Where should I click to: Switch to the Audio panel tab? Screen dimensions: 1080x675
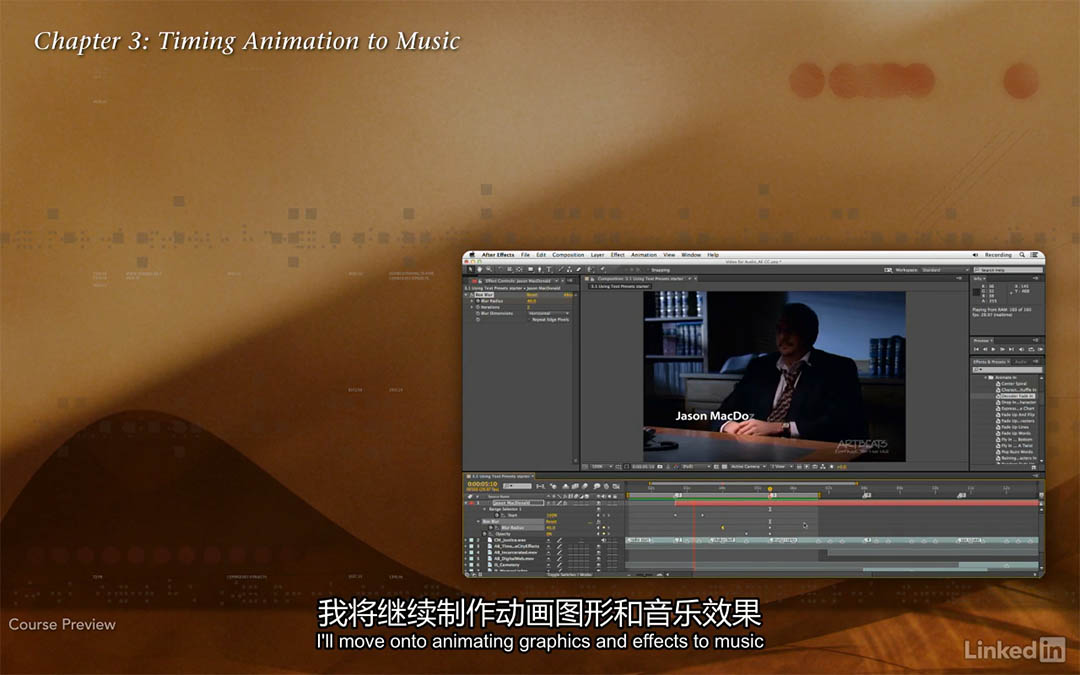[1021, 362]
